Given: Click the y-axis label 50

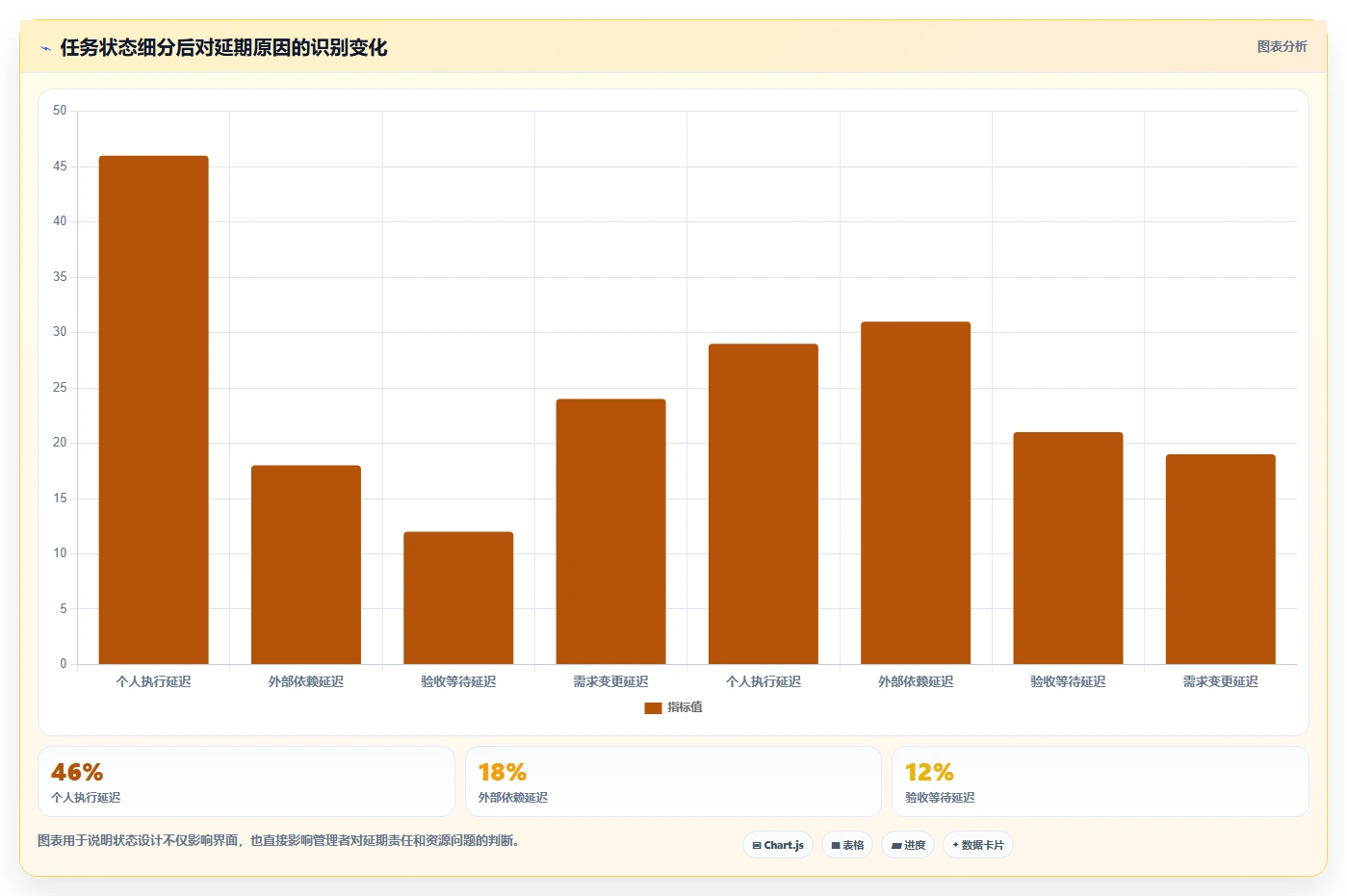Looking at the screenshot, I should 60,111.
